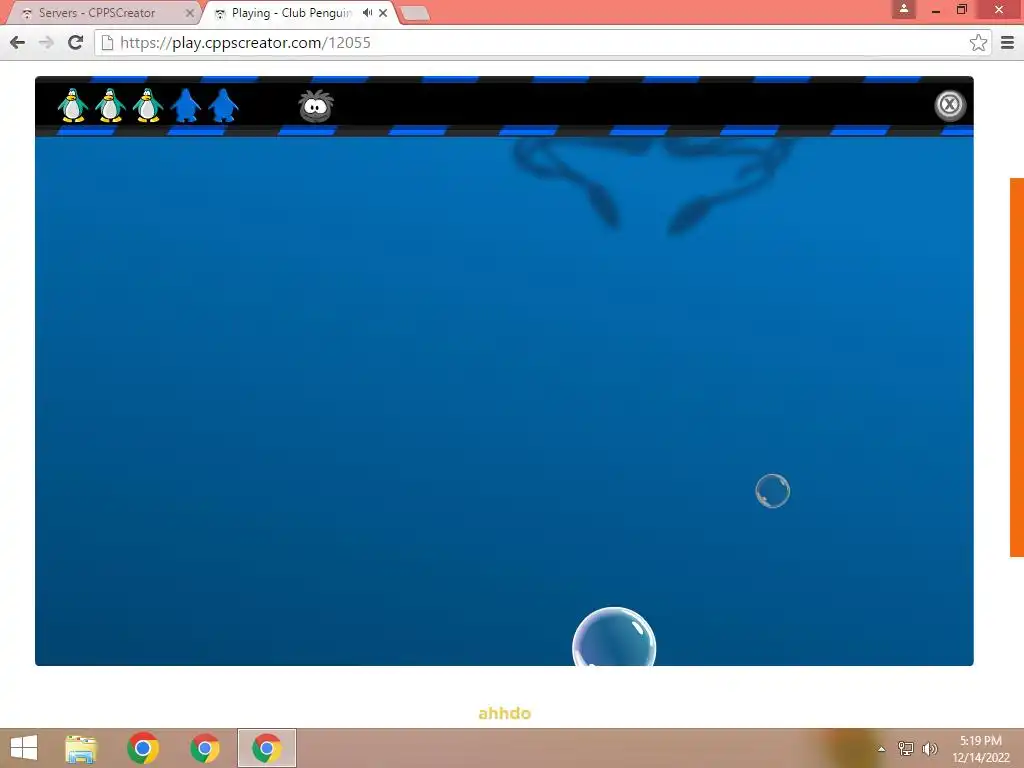1024x768 pixels.
Task: Open the first Chrome taskbar icon
Action: 143,748
